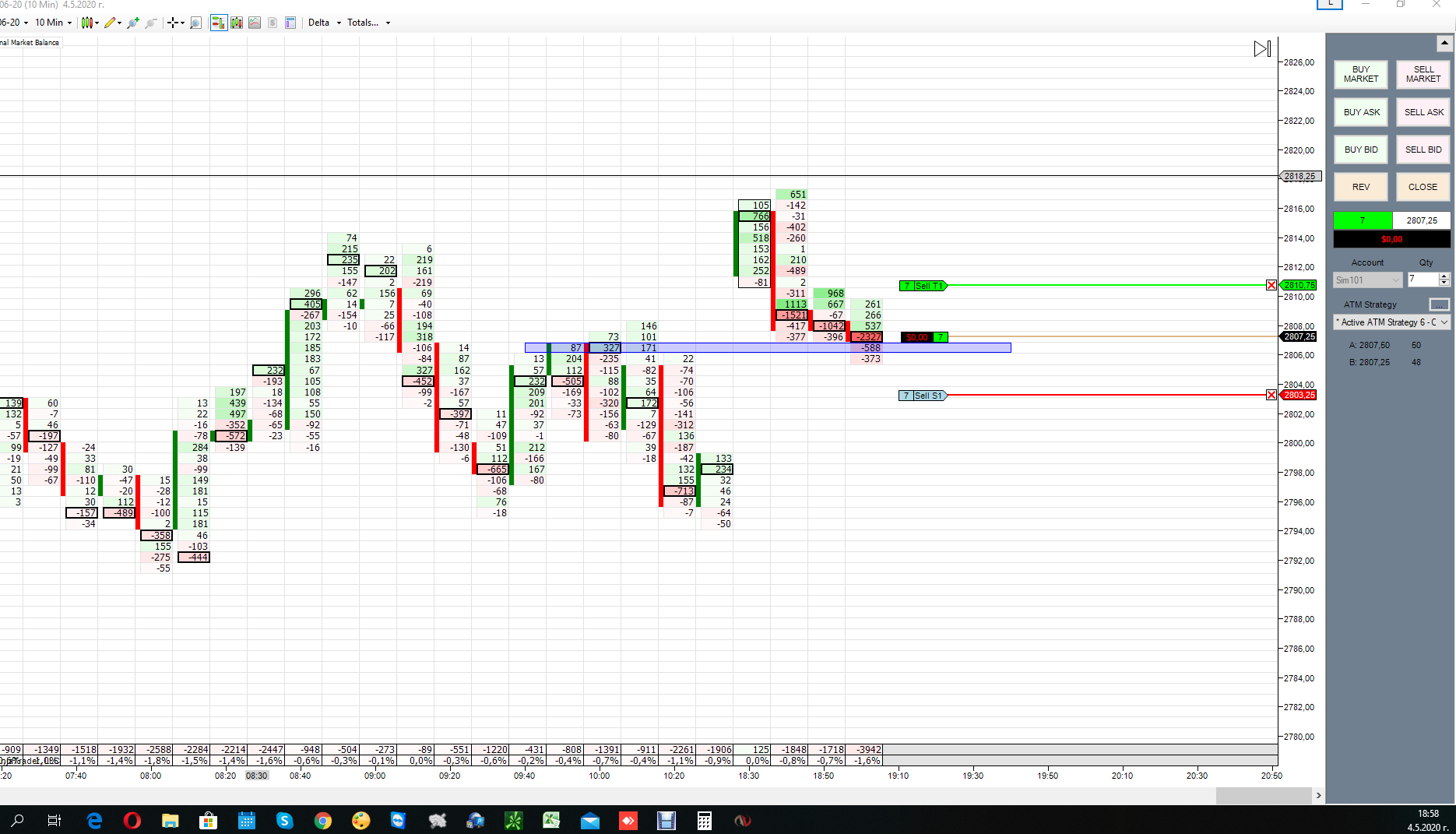This screenshot has width=1456, height=834.
Task: Open the Account Sim101 dropdown
Action: [1367, 280]
